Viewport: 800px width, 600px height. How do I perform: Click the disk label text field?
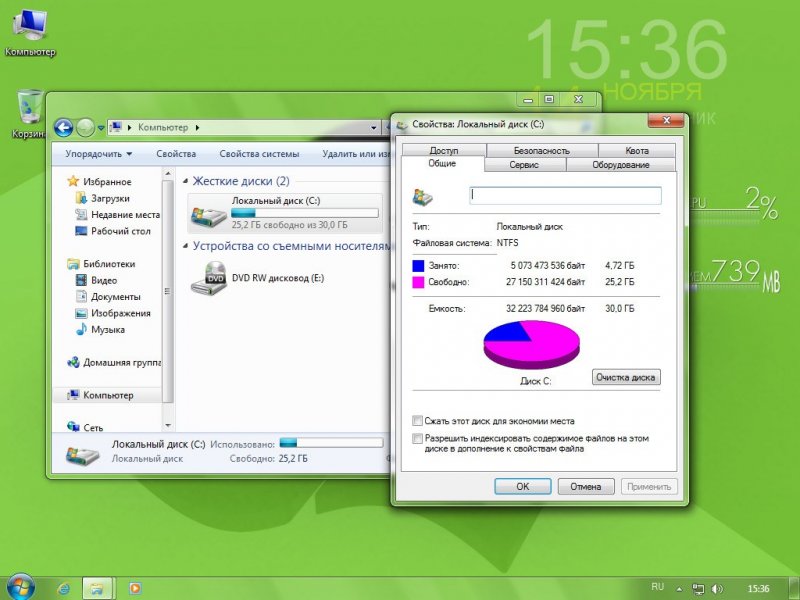565,195
